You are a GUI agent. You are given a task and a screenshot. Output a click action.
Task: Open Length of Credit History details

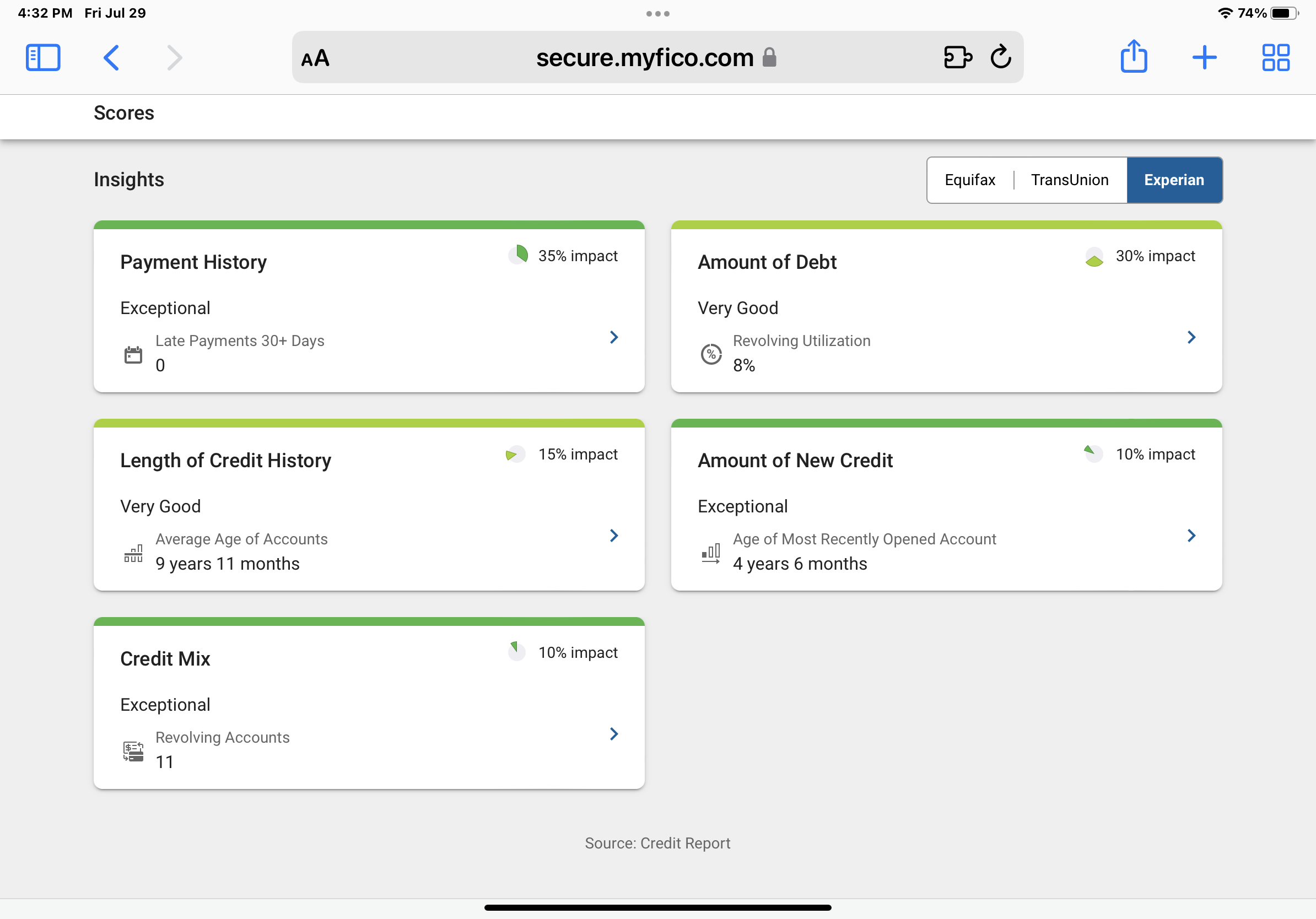click(x=614, y=535)
